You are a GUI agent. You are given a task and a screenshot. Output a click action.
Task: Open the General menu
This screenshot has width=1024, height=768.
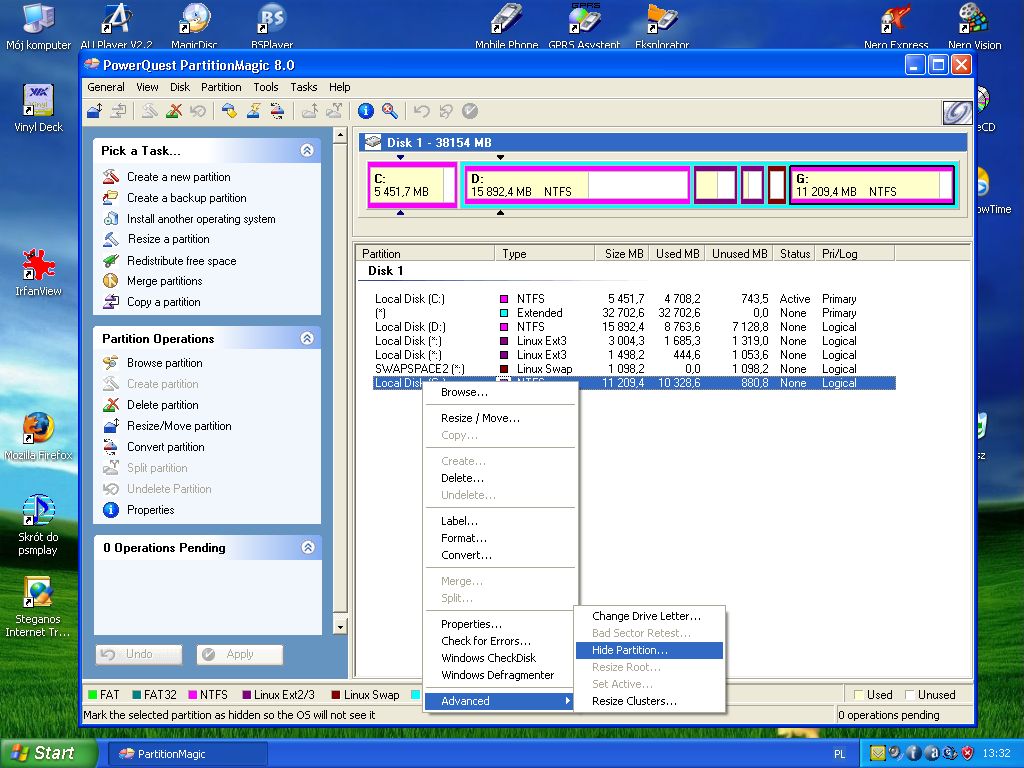click(x=106, y=87)
